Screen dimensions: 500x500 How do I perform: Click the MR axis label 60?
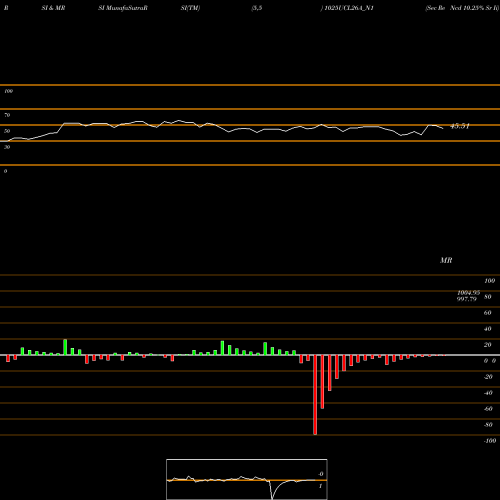(x=488, y=313)
